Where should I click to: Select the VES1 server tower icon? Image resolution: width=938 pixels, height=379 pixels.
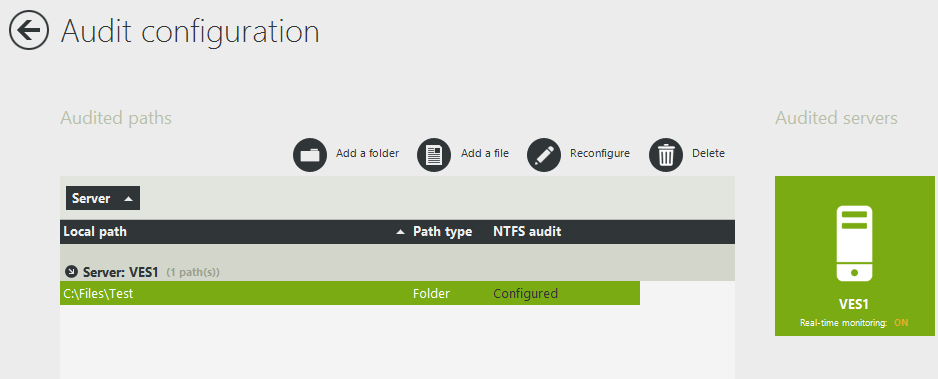pos(854,243)
